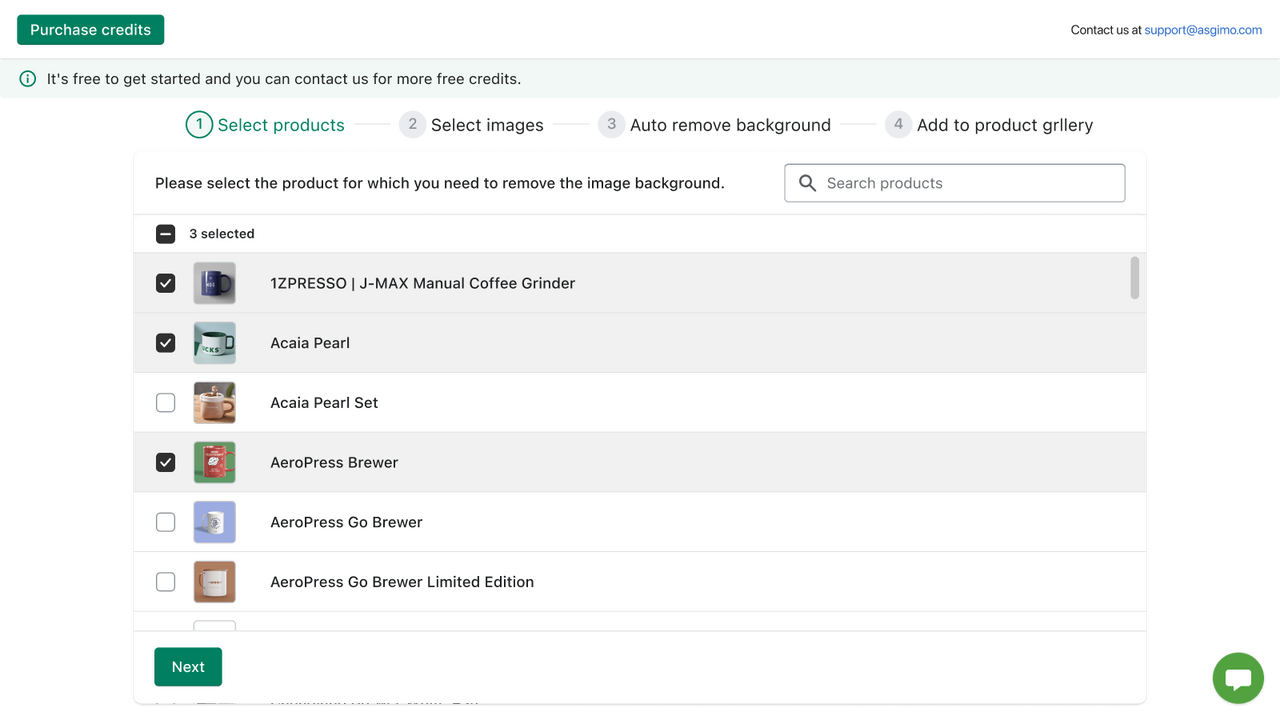The image size is (1280, 720).
Task: Click the product list scrollbar
Action: click(x=1136, y=283)
